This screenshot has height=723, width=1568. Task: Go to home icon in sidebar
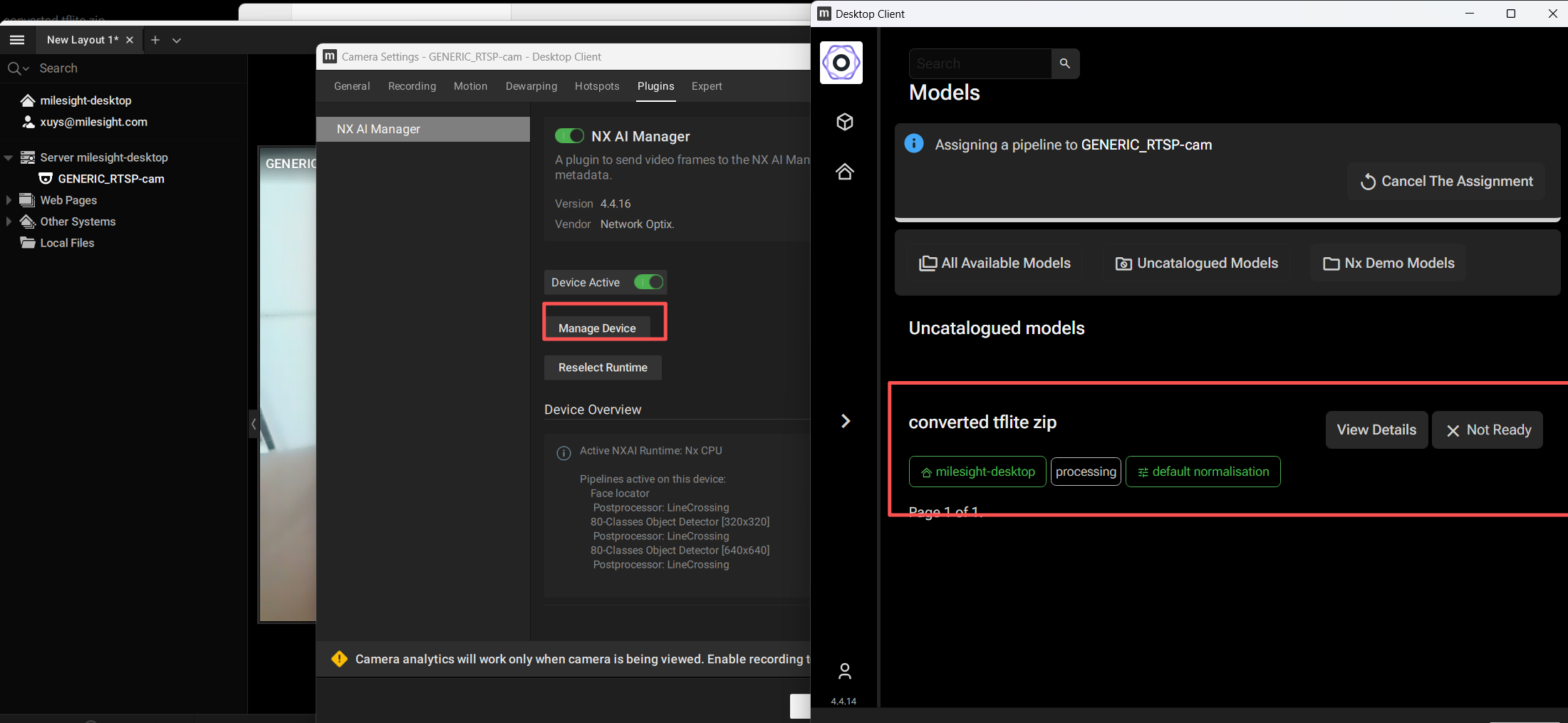click(x=845, y=172)
